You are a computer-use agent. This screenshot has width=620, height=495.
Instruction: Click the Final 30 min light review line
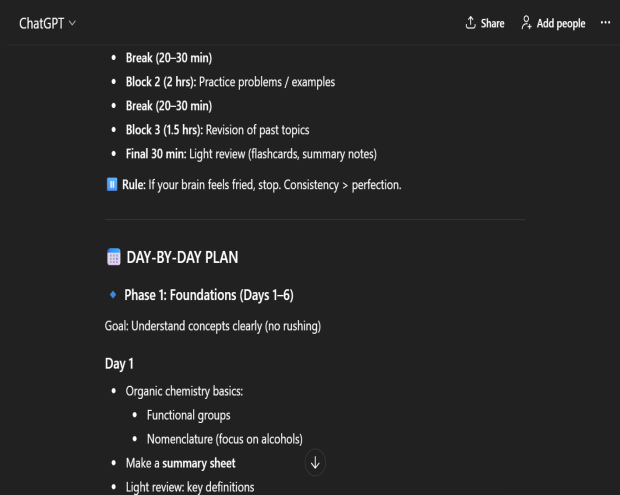coord(240,153)
